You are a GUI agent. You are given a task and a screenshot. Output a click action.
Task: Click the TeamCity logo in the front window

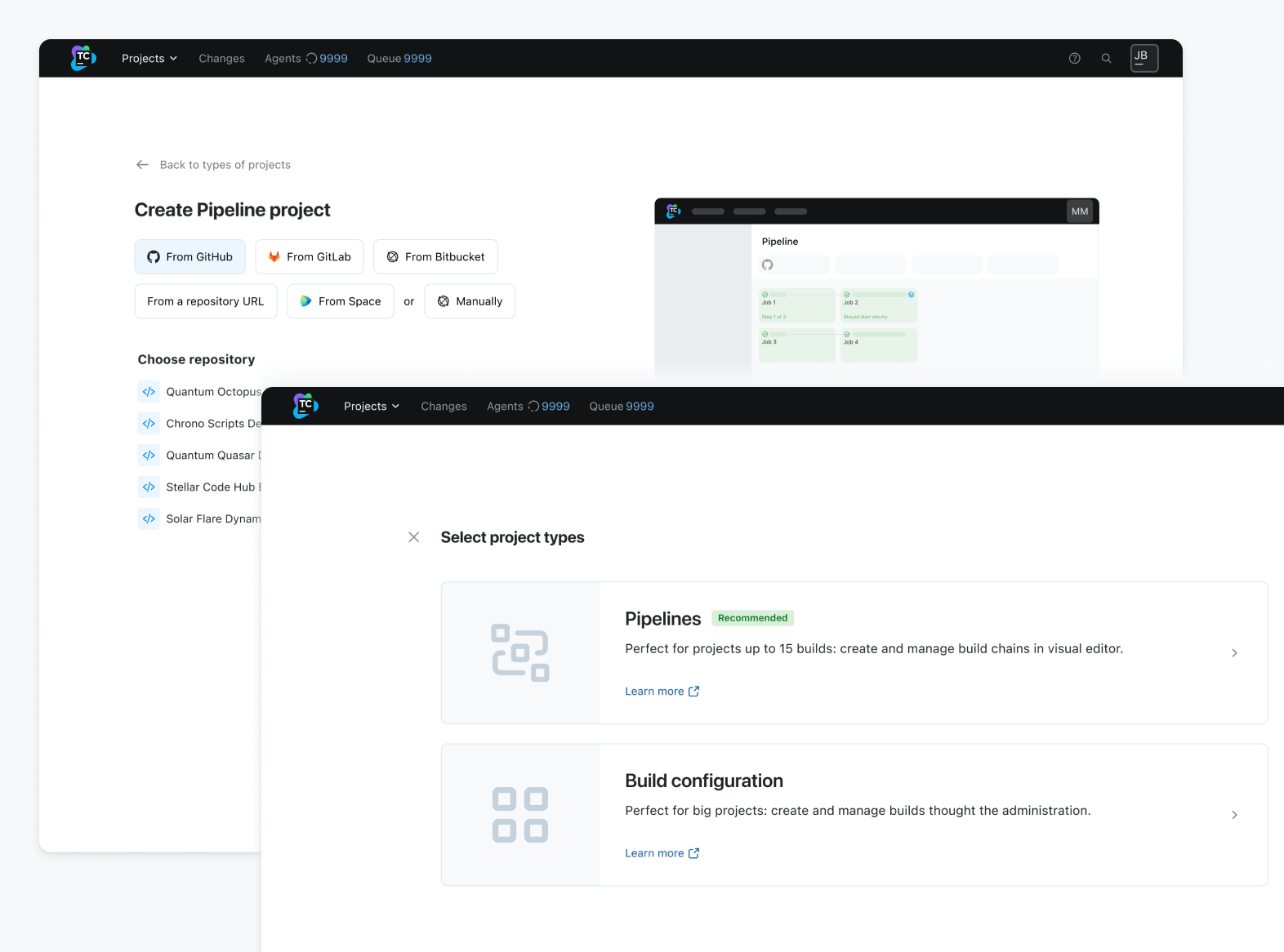305,406
